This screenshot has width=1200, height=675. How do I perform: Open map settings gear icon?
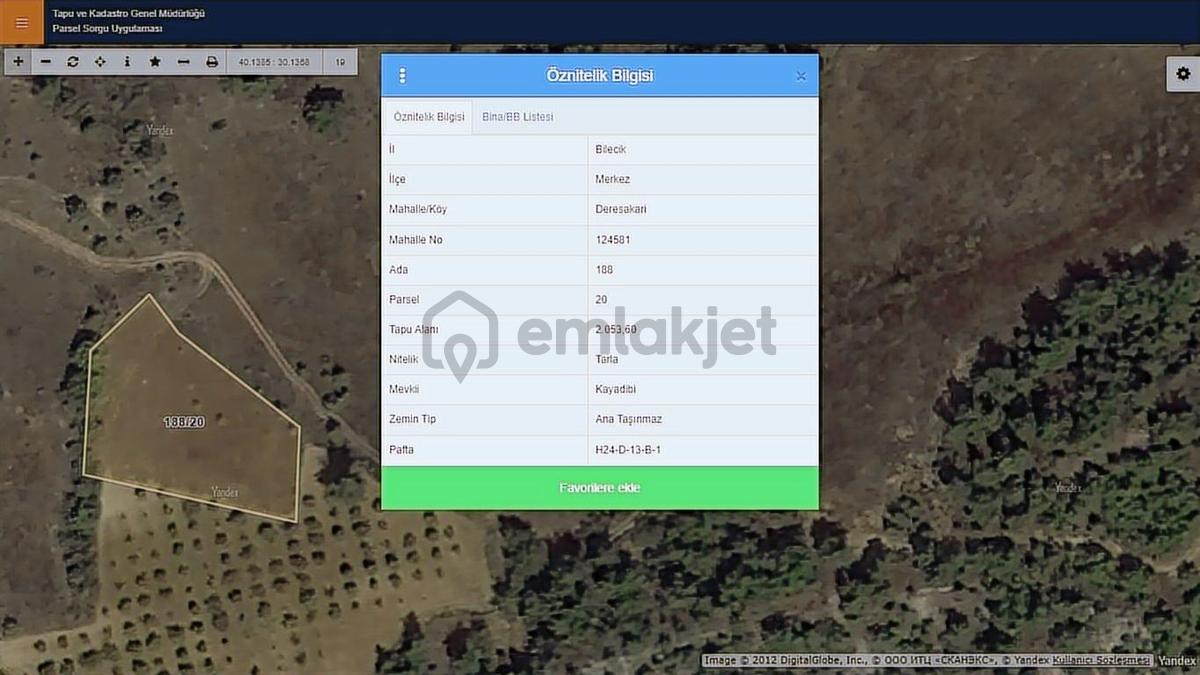[x=1183, y=74]
